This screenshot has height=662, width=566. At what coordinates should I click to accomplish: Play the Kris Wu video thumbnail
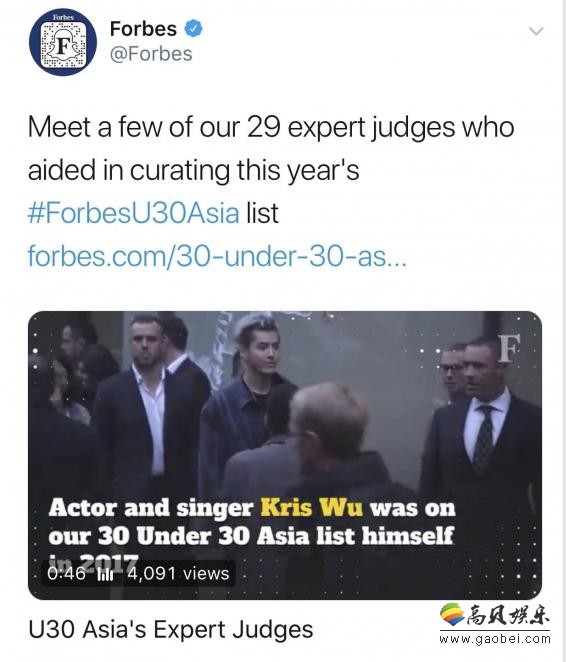tap(285, 455)
